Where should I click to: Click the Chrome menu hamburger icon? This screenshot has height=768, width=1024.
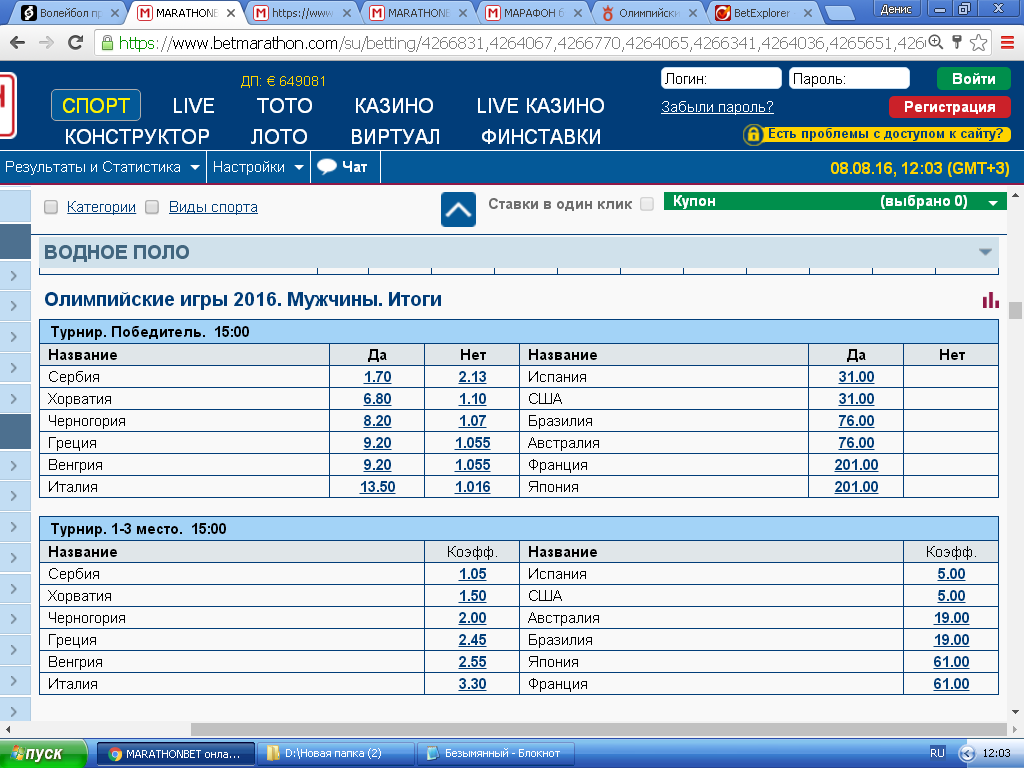point(1006,43)
